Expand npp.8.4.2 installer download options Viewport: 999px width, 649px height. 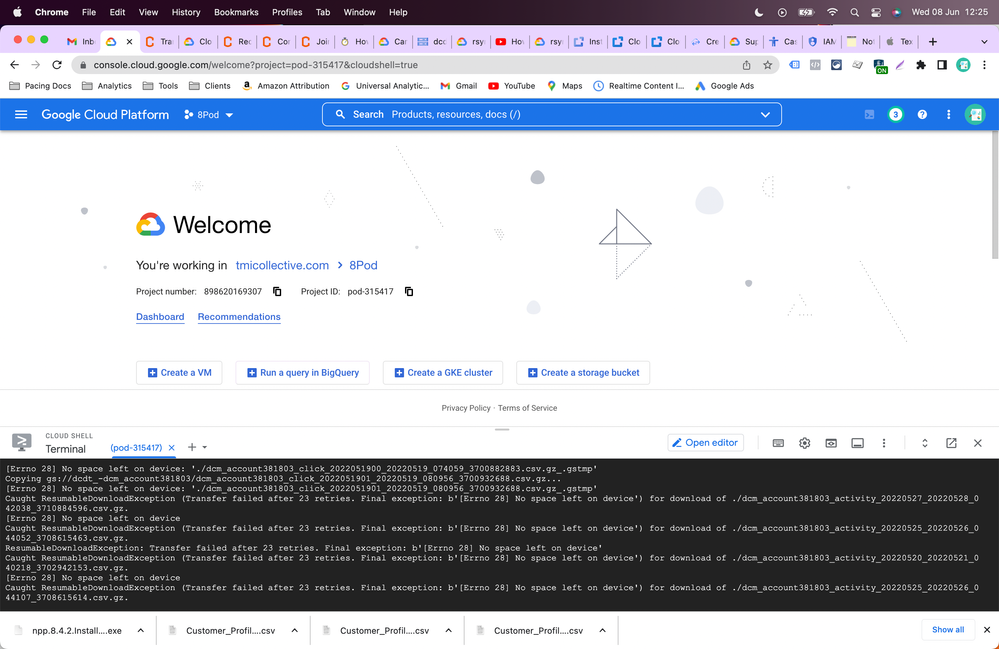(141, 631)
